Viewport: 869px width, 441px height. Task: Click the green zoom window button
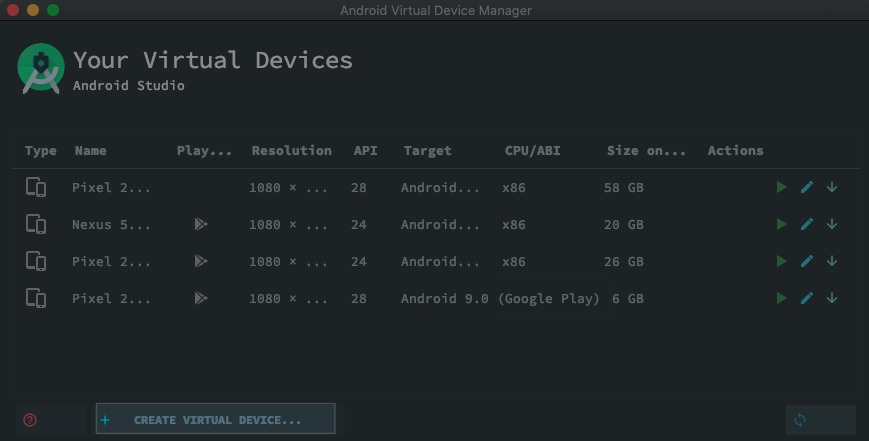pyautogui.click(x=53, y=10)
